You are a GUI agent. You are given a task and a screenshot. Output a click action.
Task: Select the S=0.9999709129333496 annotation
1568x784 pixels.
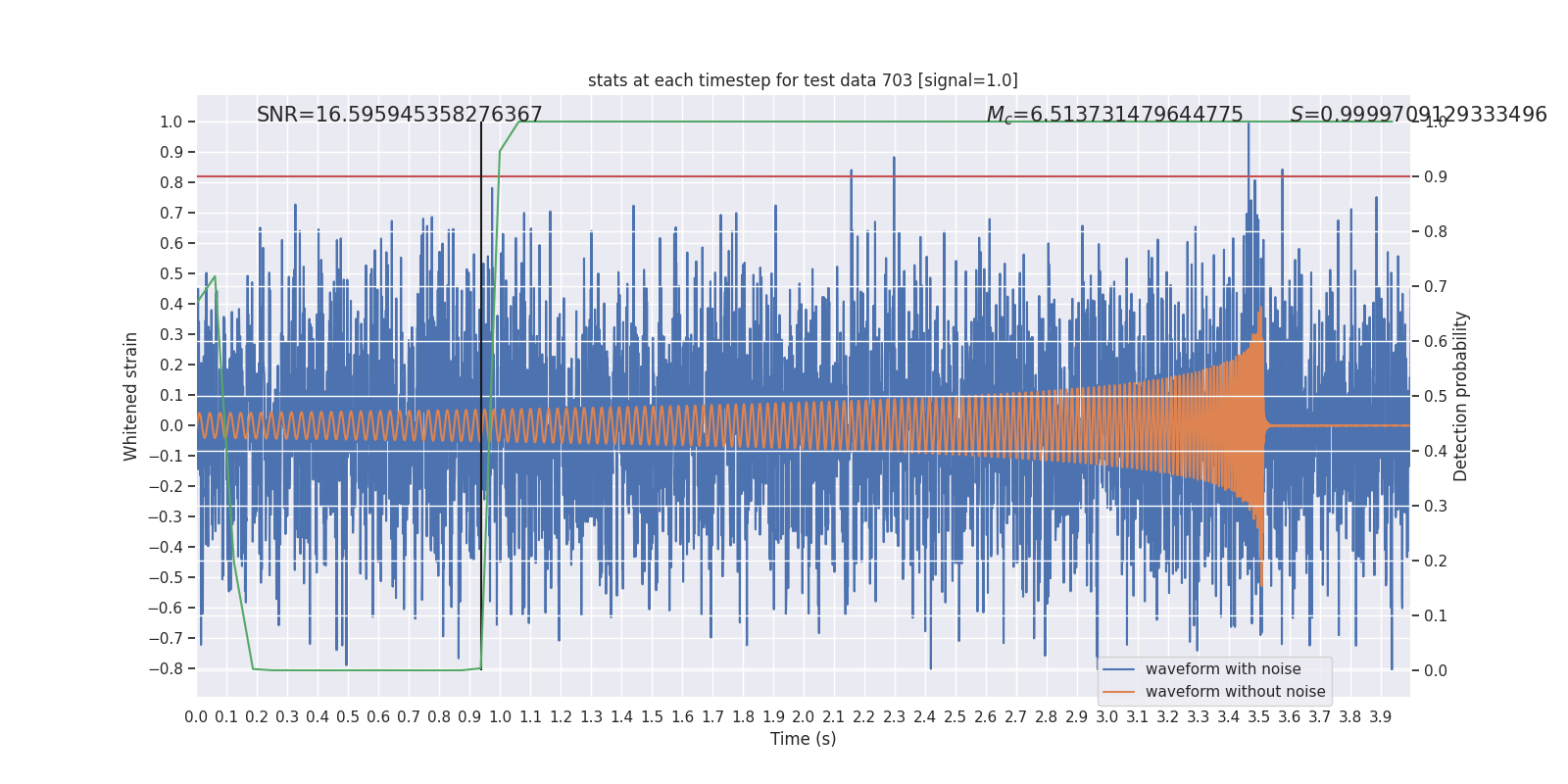click(1419, 115)
